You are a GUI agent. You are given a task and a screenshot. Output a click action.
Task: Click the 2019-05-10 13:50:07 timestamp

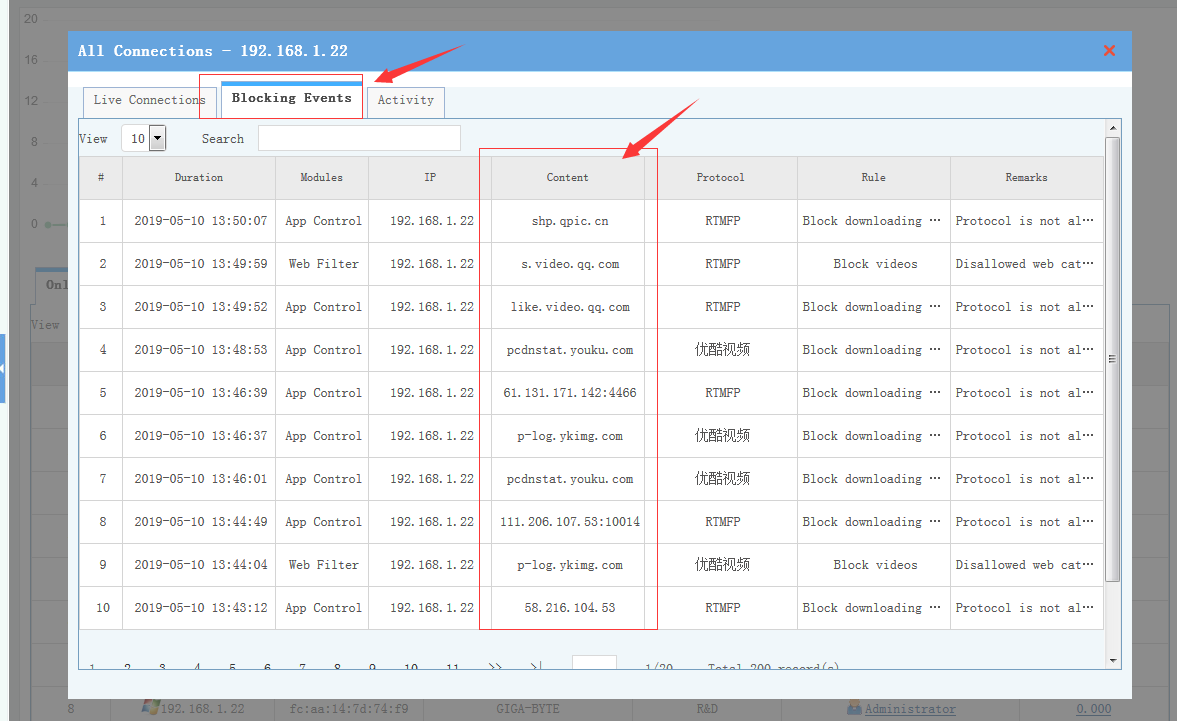click(200, 221)
